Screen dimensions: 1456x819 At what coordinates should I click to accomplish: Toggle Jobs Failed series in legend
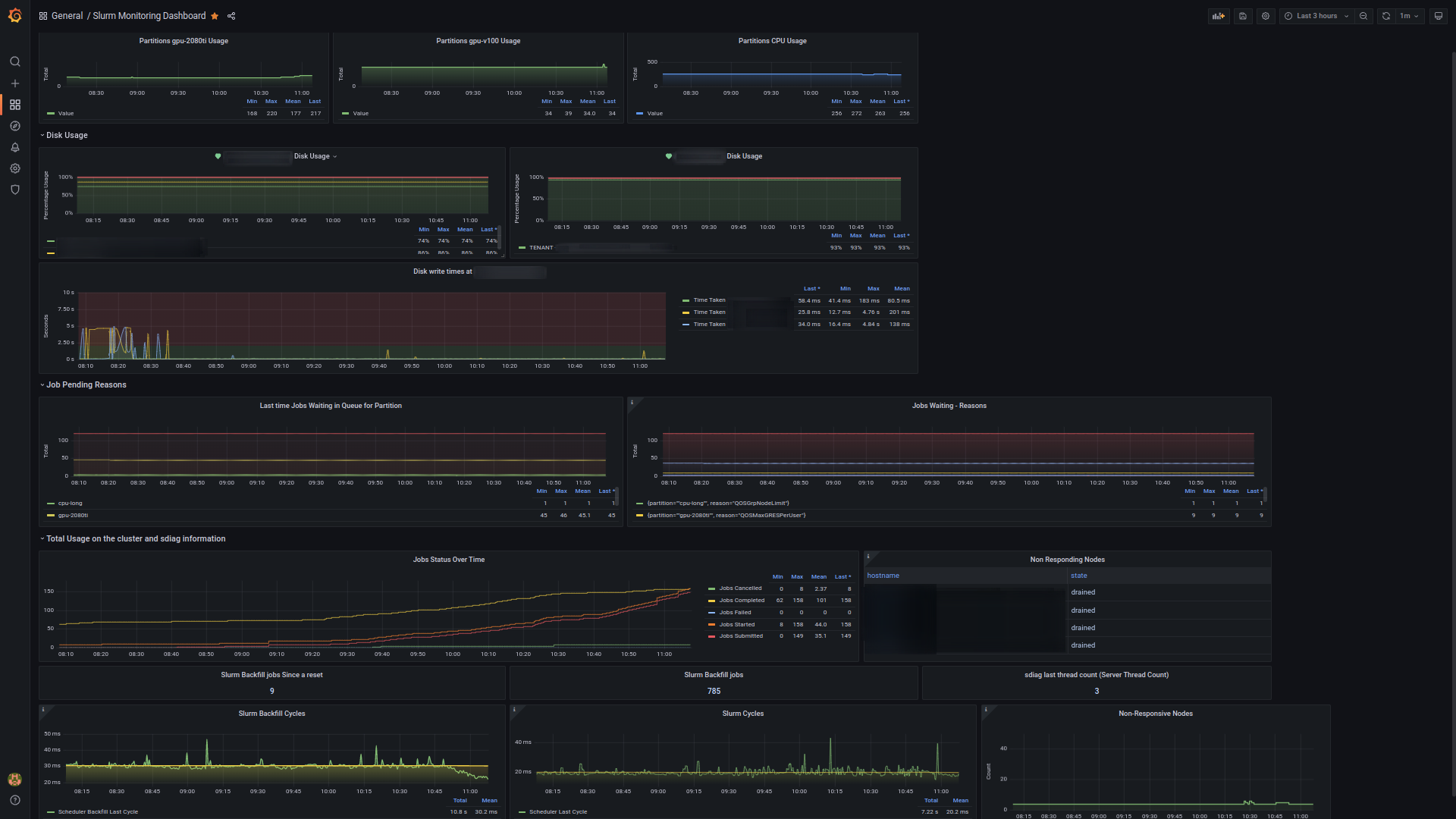click(735, 613)
